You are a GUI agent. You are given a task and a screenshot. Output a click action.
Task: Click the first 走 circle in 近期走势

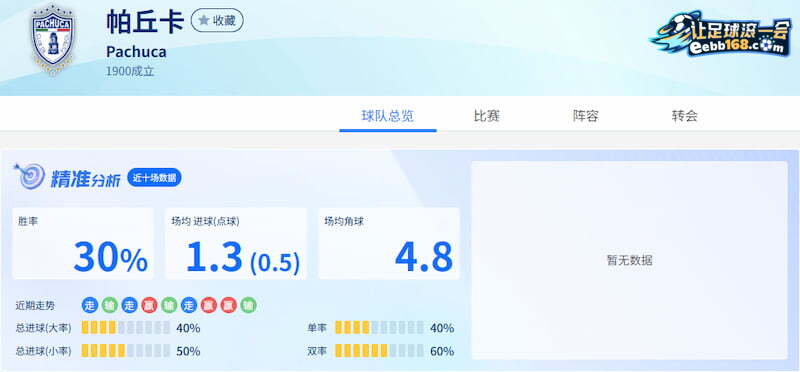click(90, 305)
